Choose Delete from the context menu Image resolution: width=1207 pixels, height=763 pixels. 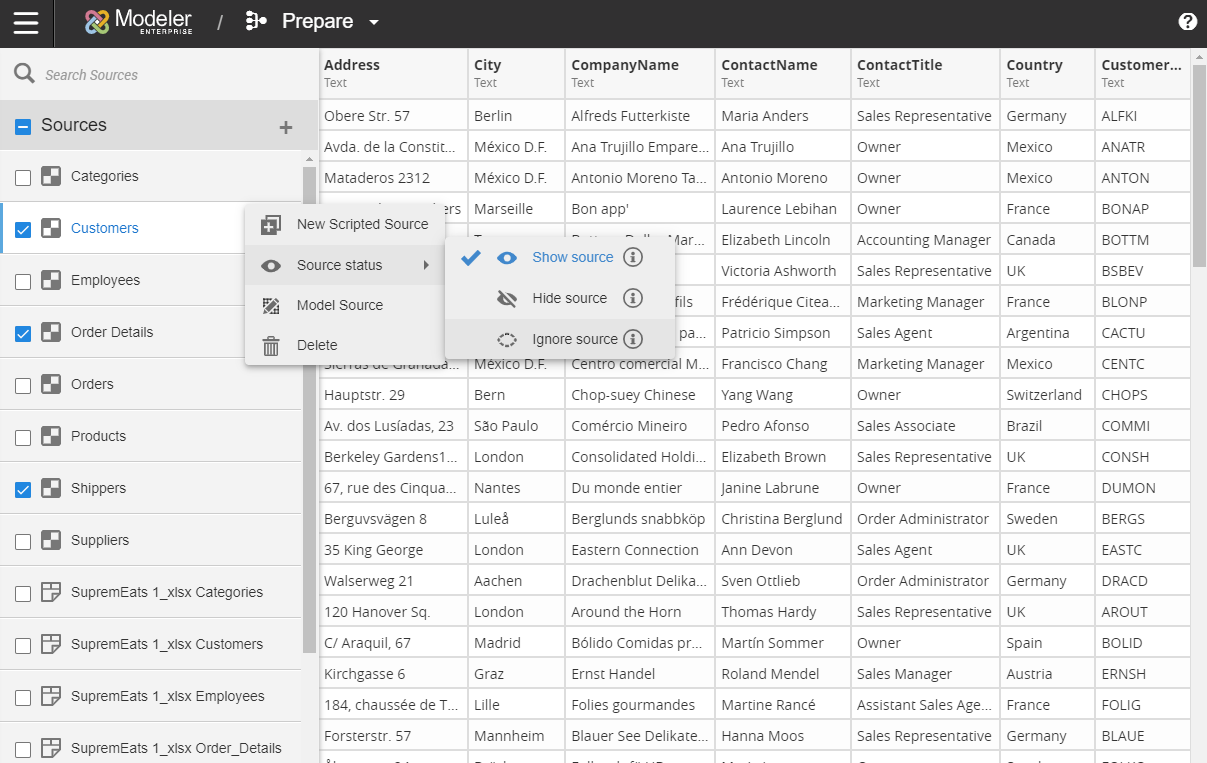[317, 345]
